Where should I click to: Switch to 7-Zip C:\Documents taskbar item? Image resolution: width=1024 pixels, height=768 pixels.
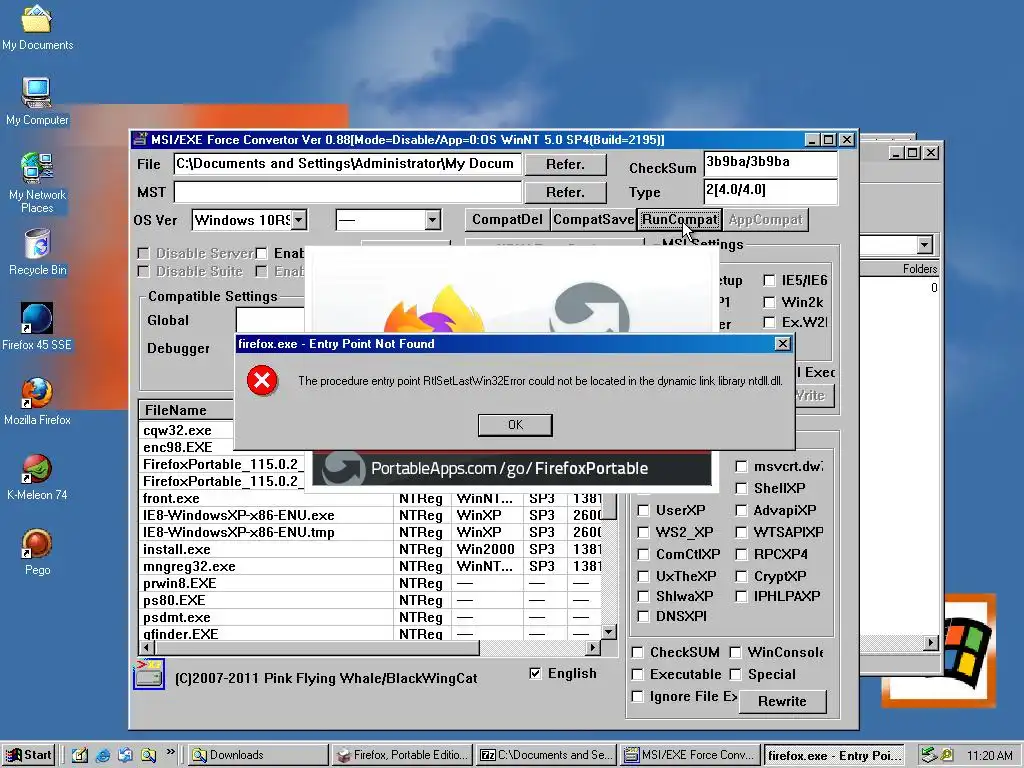coord(546,755)
